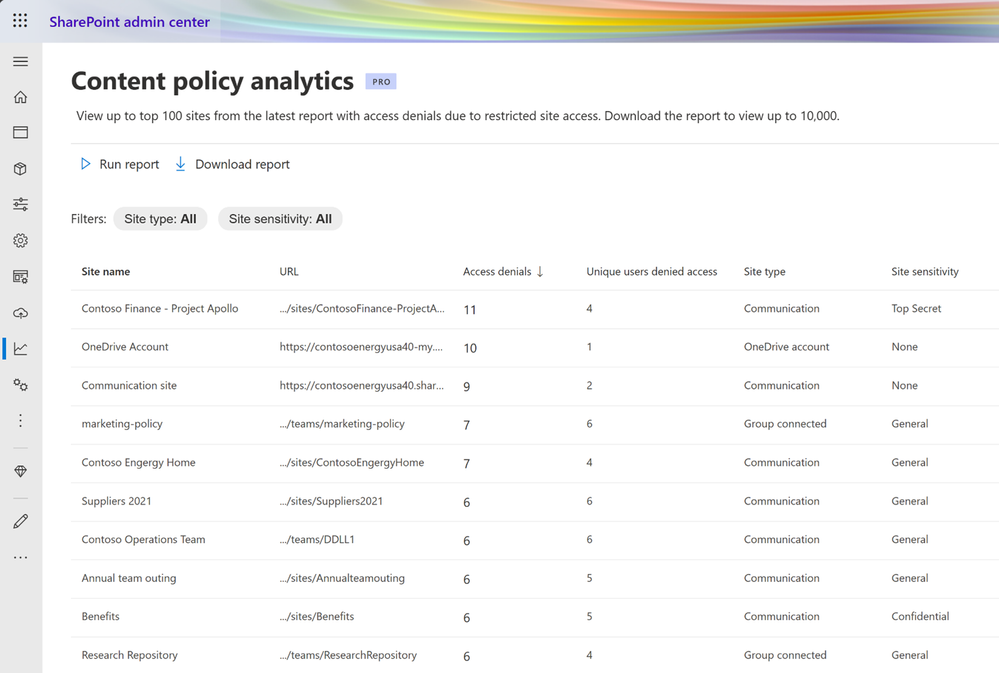Image resolution: width=999 pixels, height=673 pixels.
Task: Open the app launcher waffle grid
Action: (x=20, y=20)
